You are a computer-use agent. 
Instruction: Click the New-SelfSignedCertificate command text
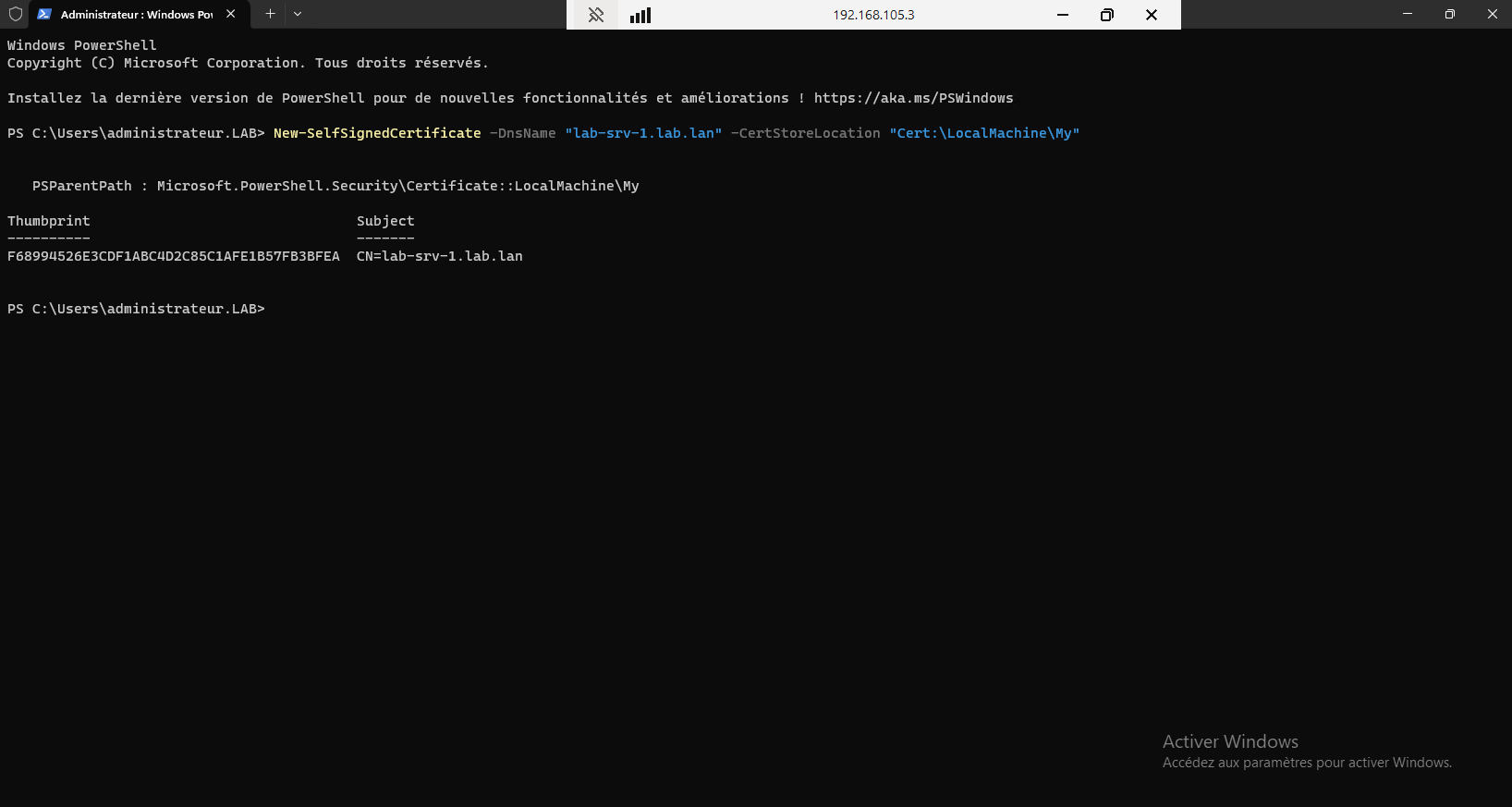tap(377, 133)
